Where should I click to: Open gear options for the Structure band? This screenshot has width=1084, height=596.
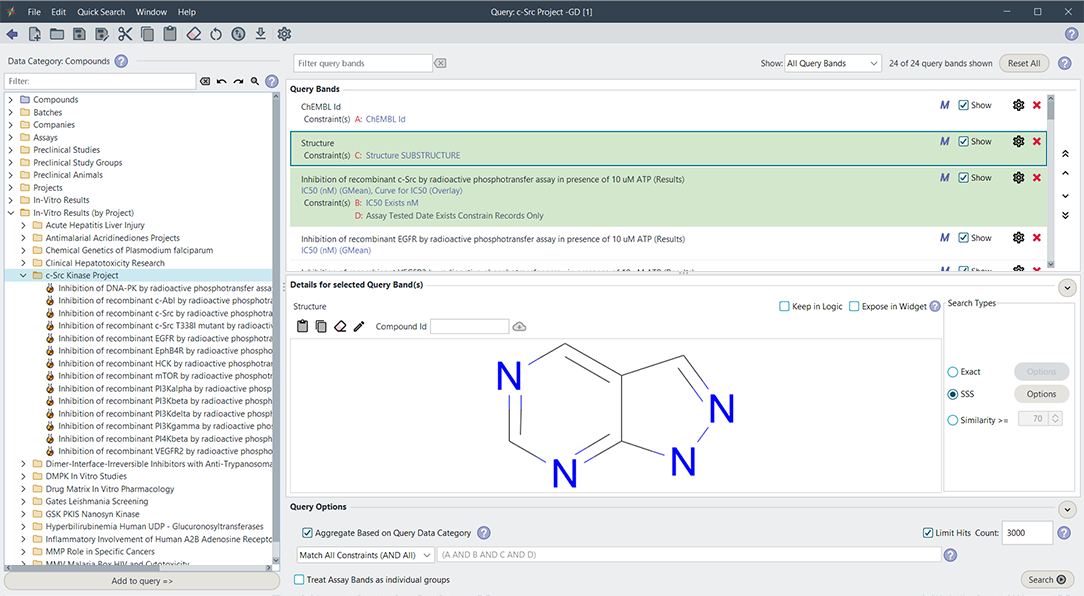[x=1018, y=142]
